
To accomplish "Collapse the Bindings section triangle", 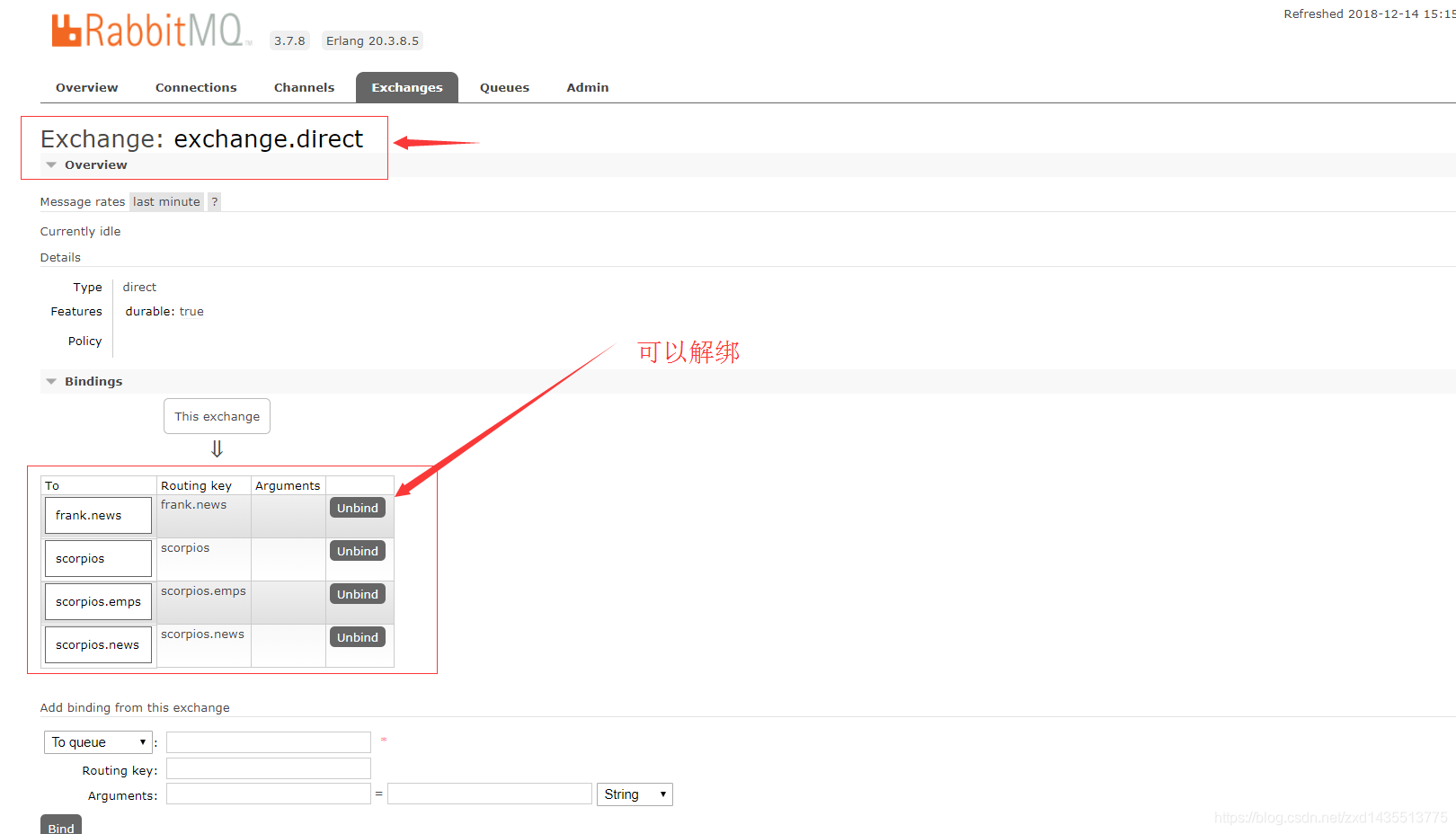I will pyautogui.click(x=51, y=382).
